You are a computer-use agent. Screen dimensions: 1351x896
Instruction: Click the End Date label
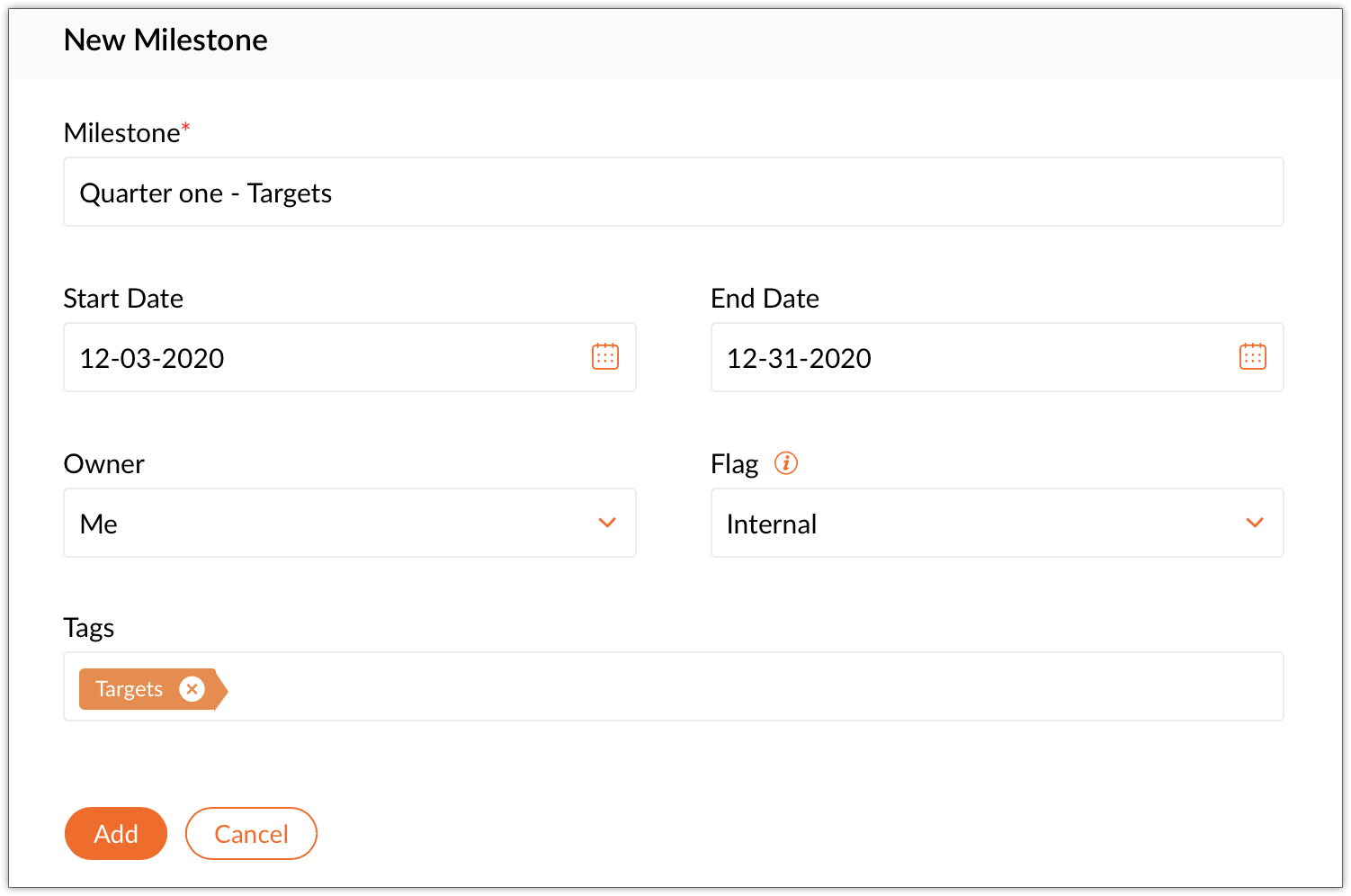pyautogui.click(x=765, y=299)
